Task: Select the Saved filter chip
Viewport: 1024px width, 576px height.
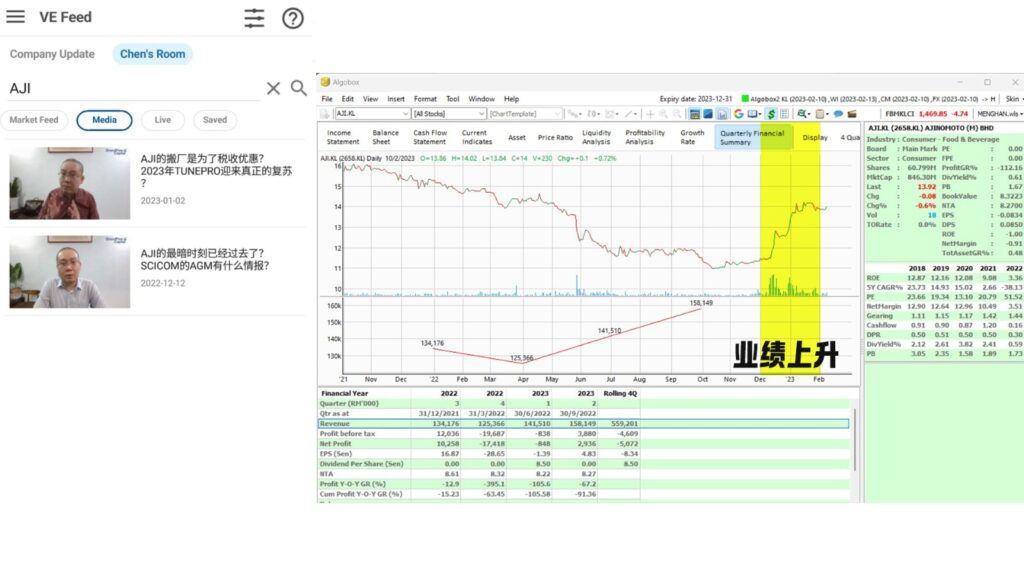Action: pos(215,120)
